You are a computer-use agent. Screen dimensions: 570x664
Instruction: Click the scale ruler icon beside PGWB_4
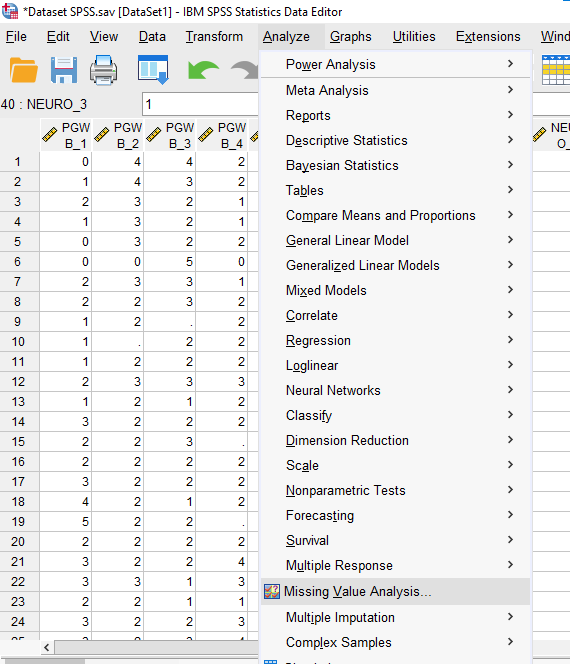coord(205,135)
